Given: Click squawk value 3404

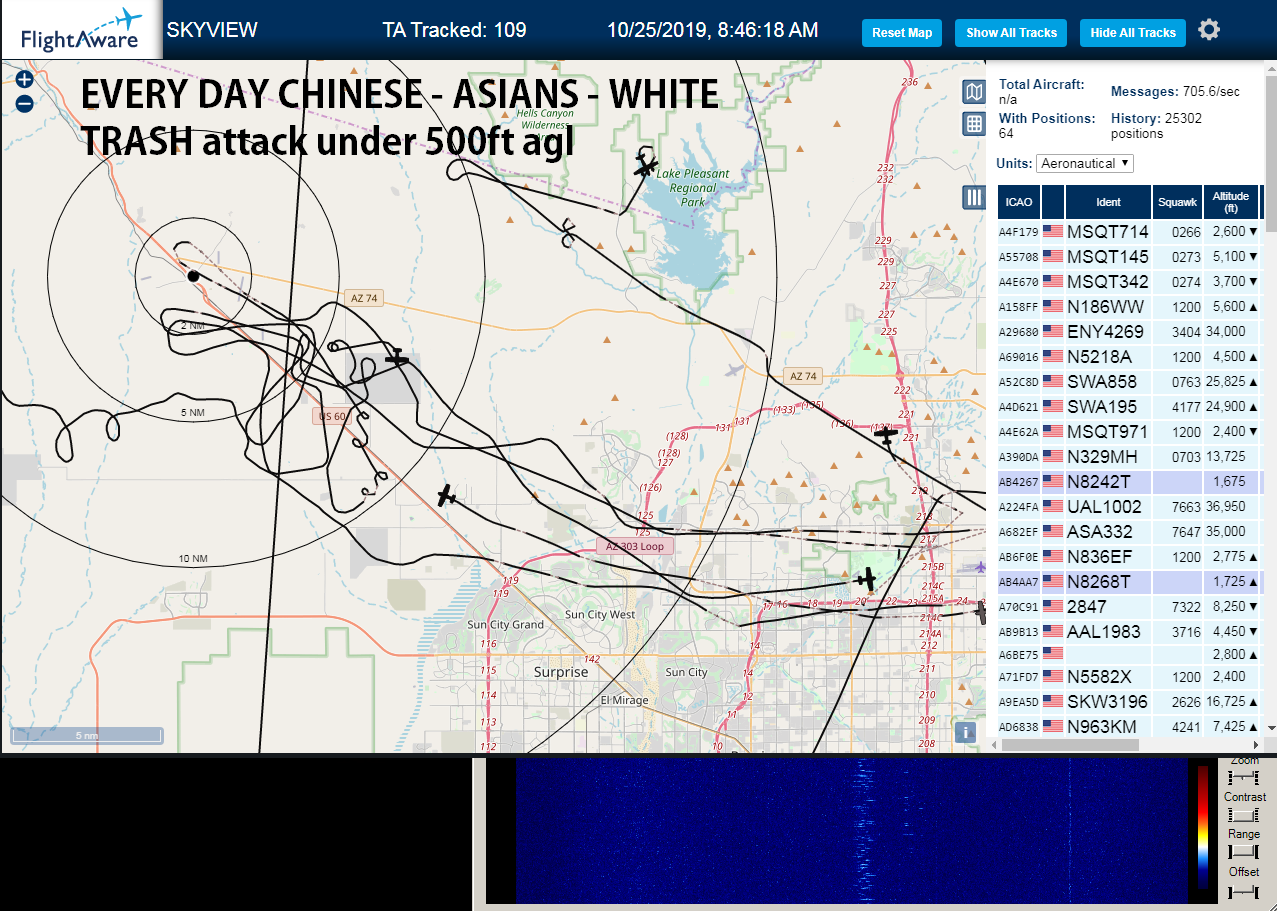Looking at the screenshot, I should 1186,332.
